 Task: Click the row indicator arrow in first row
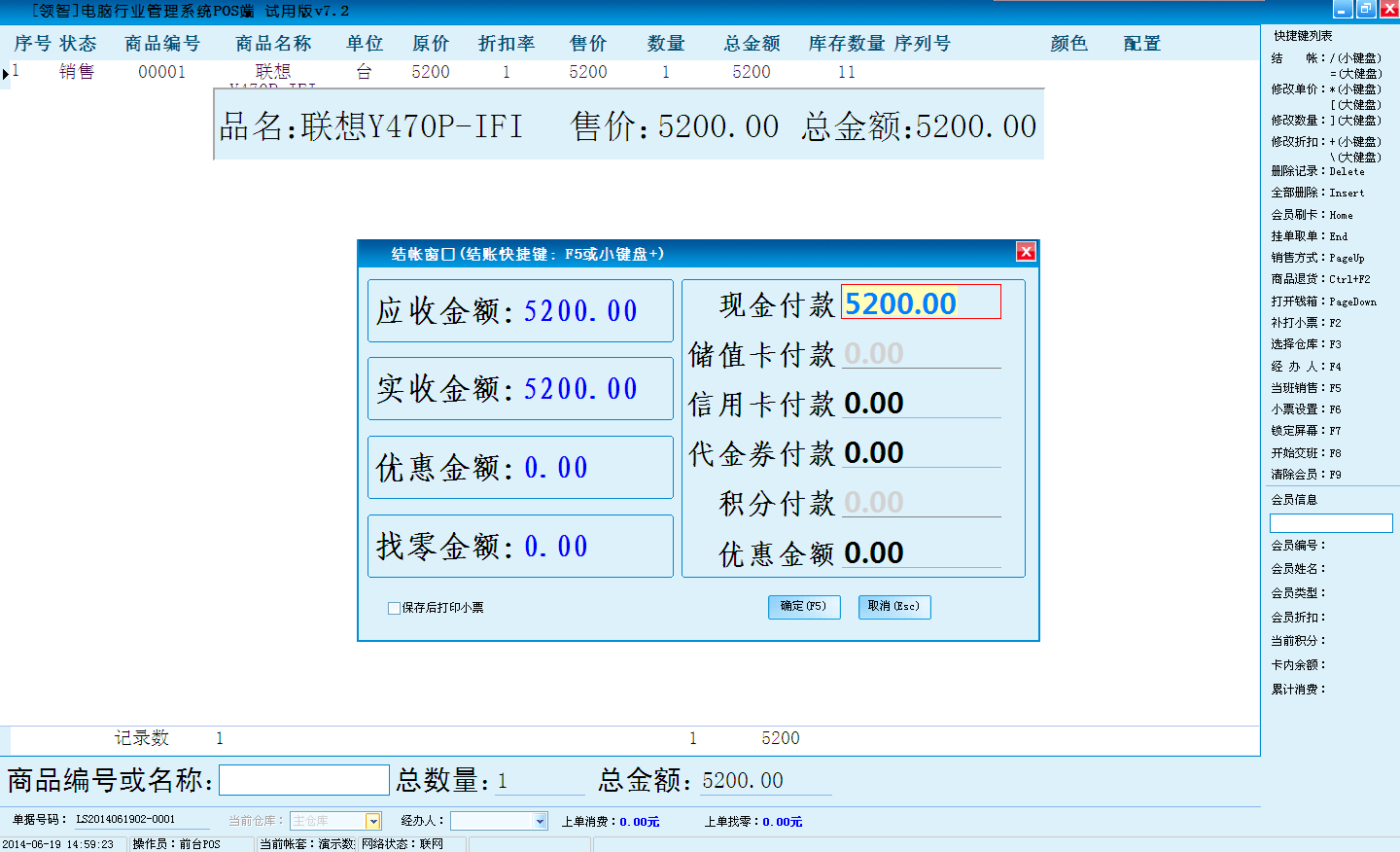point(6,73)
